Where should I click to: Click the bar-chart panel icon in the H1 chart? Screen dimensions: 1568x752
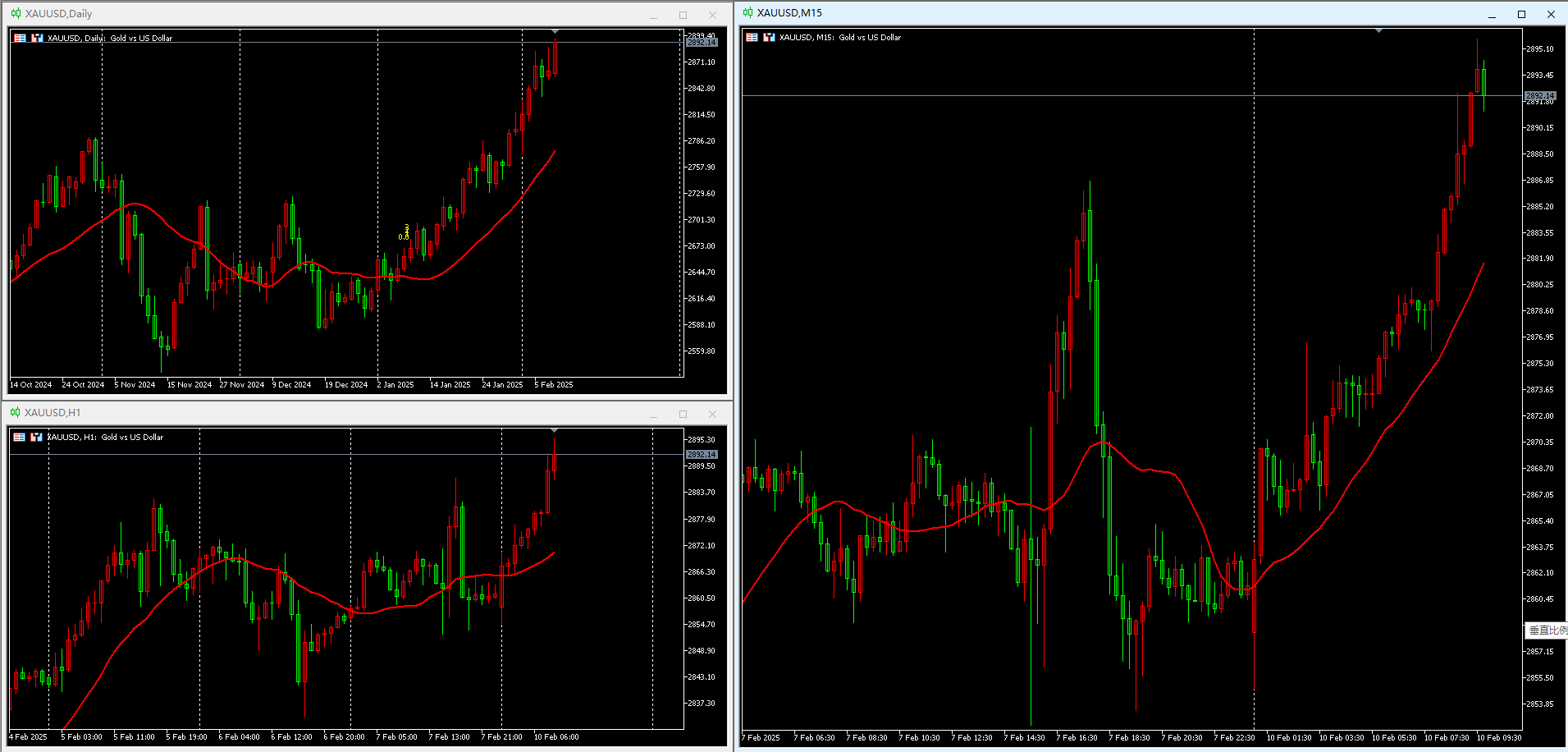36,437
